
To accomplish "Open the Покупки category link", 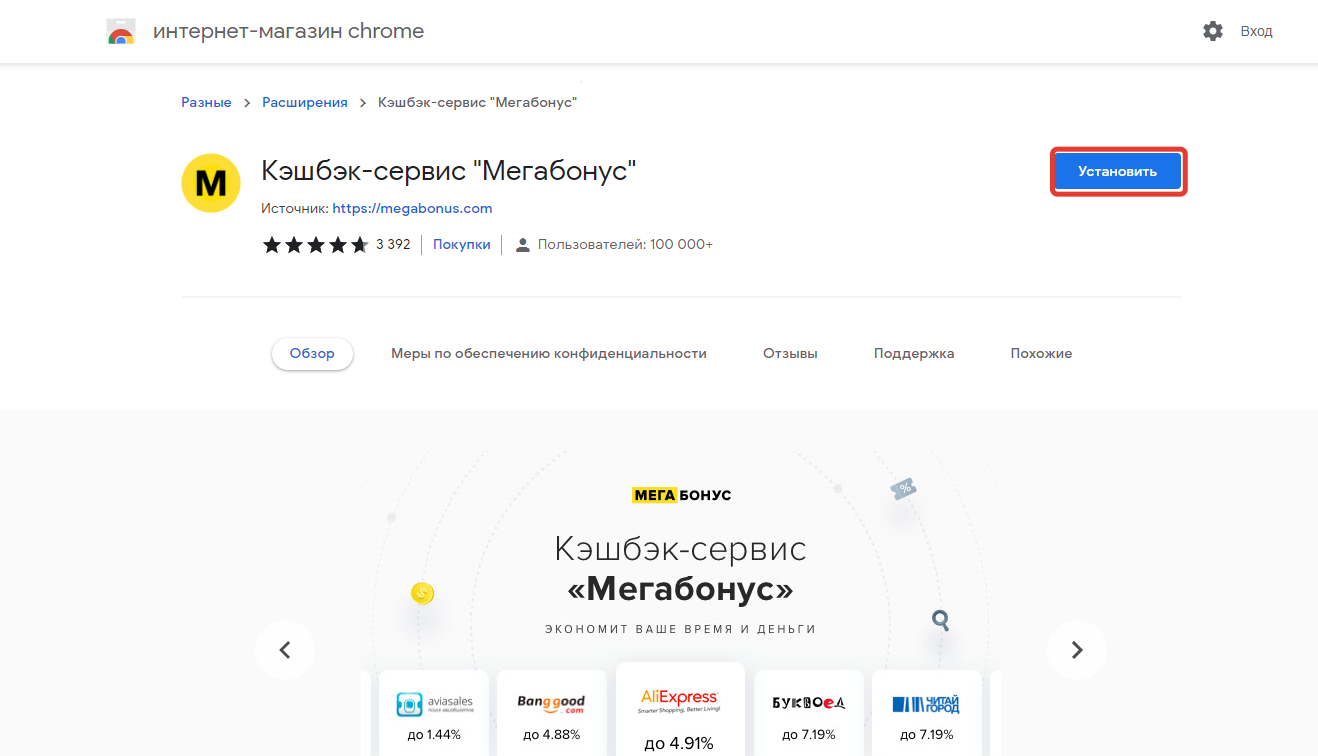I will (x=462, y=244).
